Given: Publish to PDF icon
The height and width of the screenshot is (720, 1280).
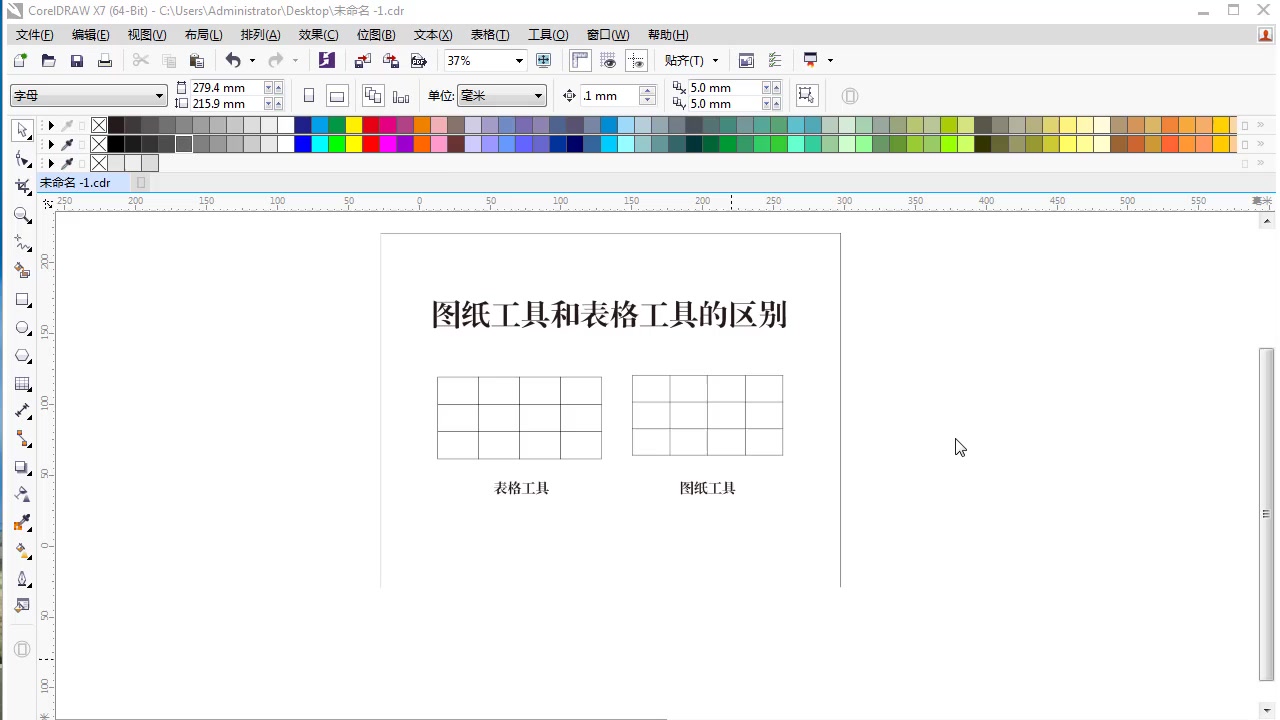Looking at the screenshot, I should pos(419,61).
